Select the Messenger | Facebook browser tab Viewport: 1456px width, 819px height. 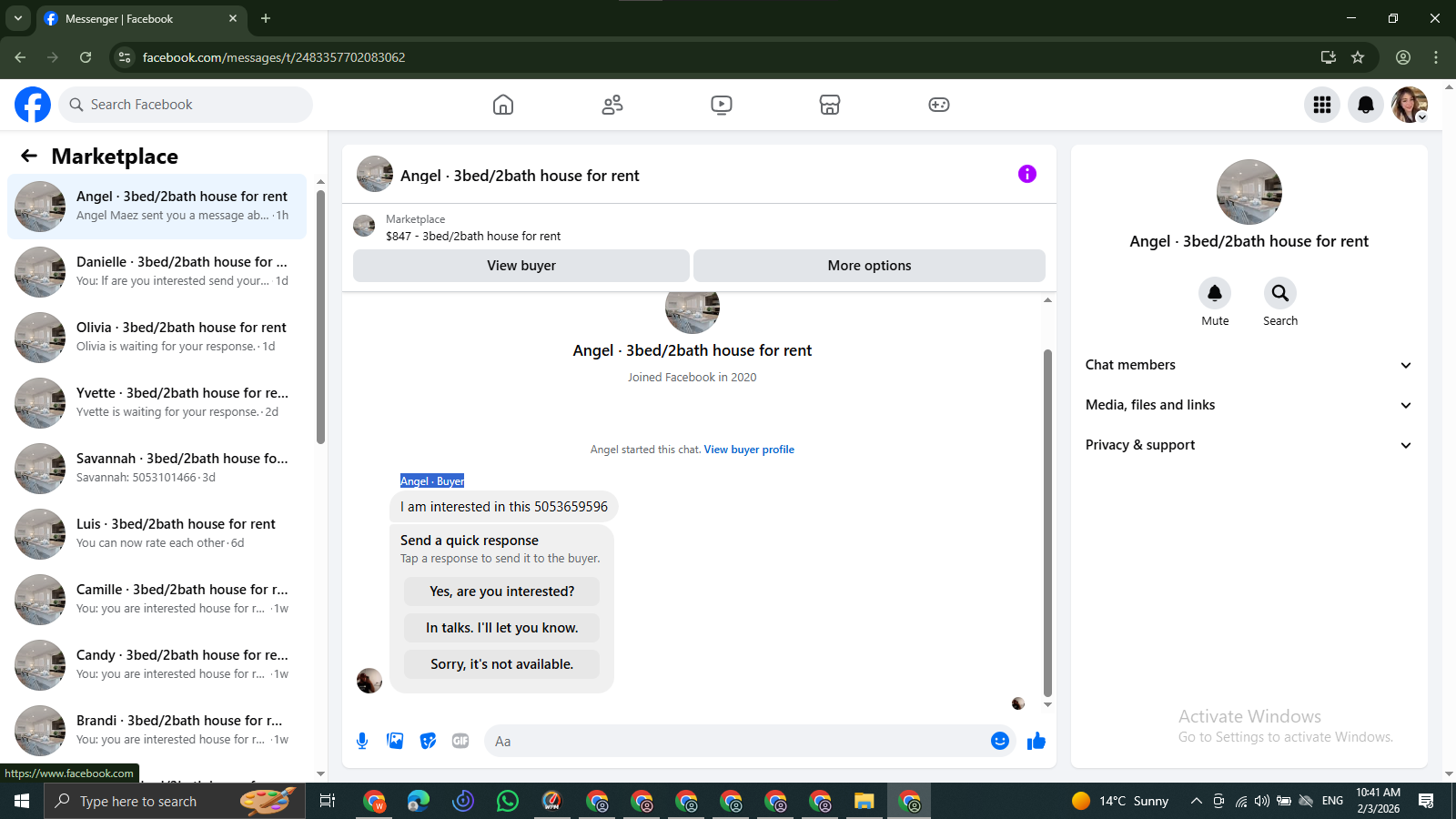click(x=141, y=18)
